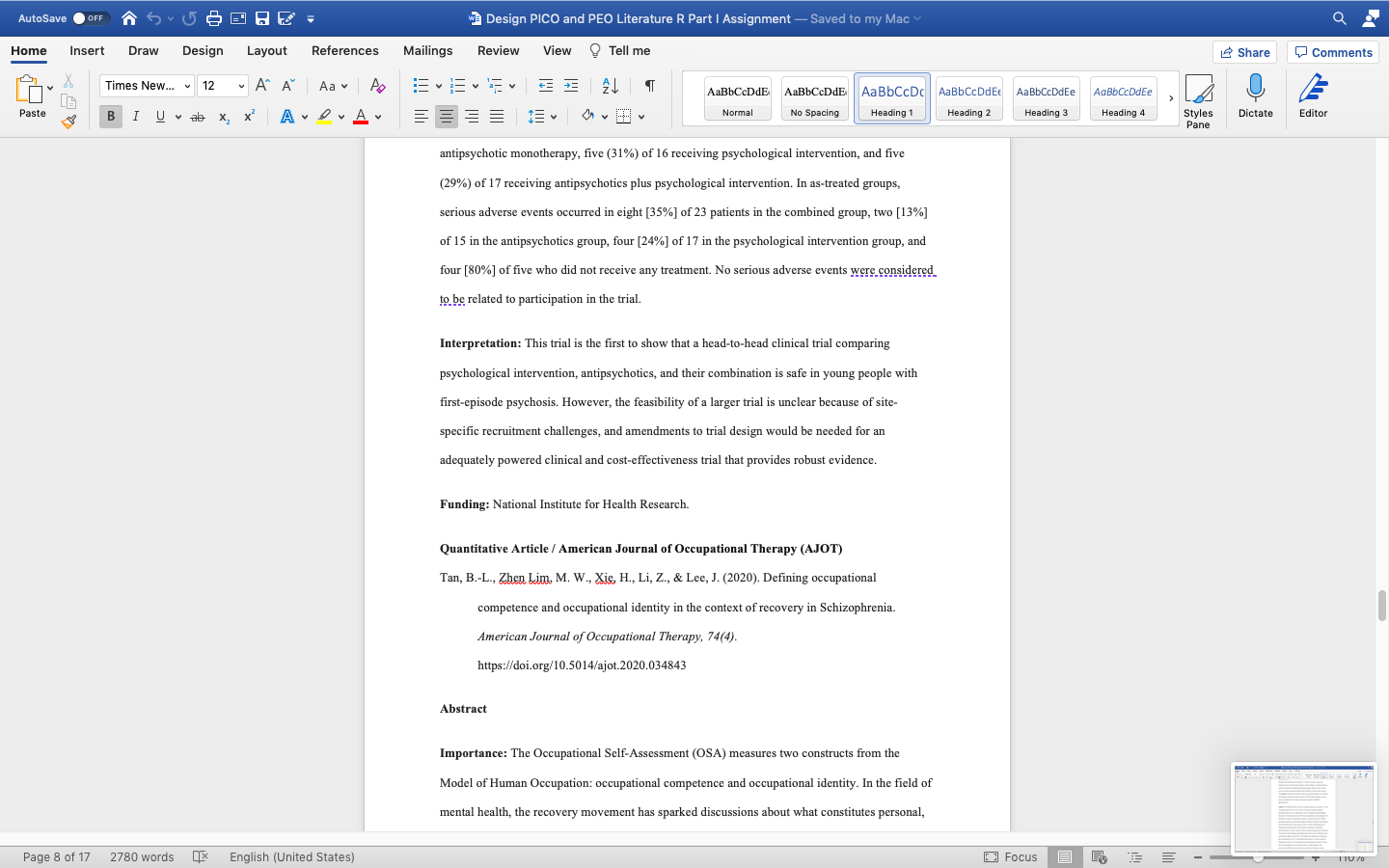Image resolution: width=1389 pixels, height=868 pixels.
Task: Open the Editor tool
Action: pos(1314,96)
